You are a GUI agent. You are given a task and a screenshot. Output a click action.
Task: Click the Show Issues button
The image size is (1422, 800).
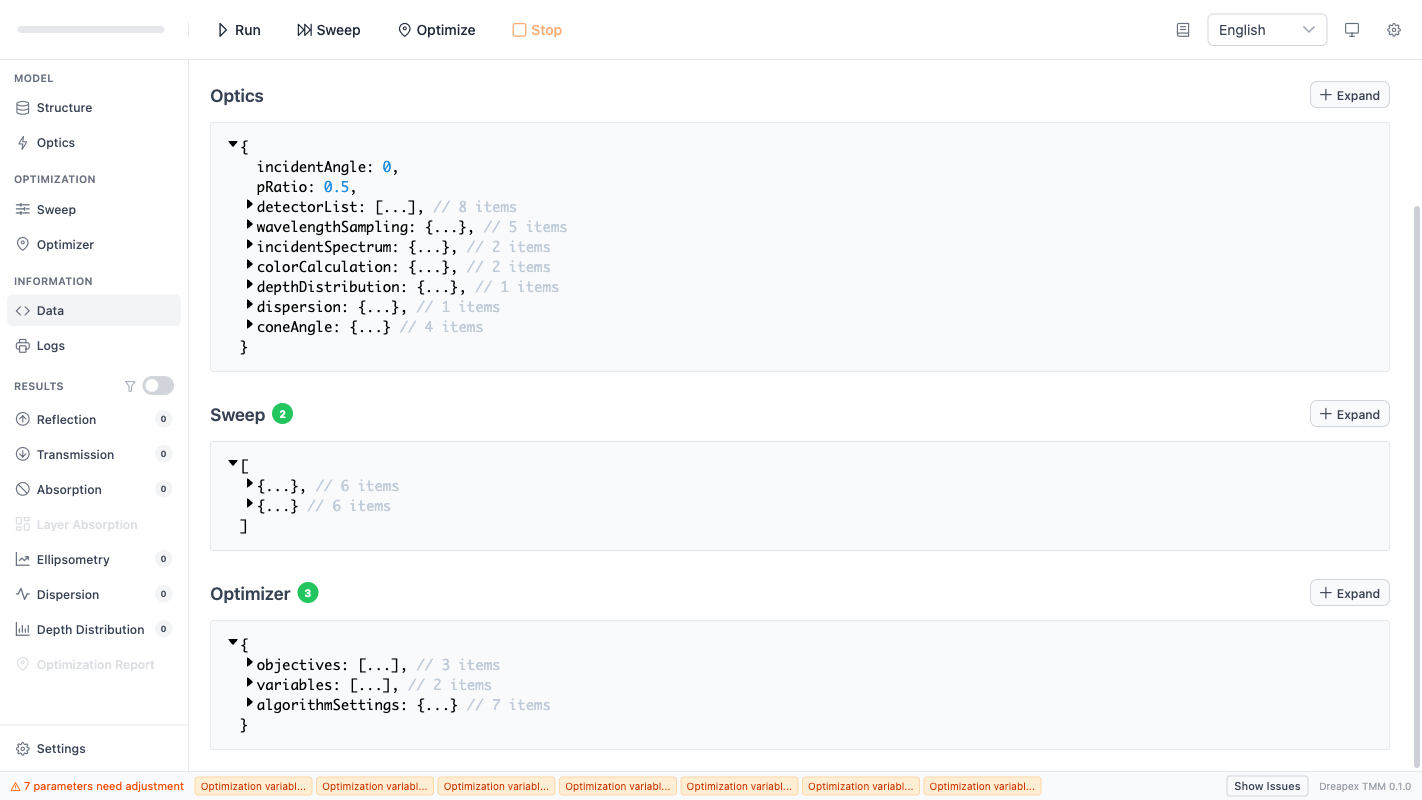pyautogui.click(x=1266, y=785)
